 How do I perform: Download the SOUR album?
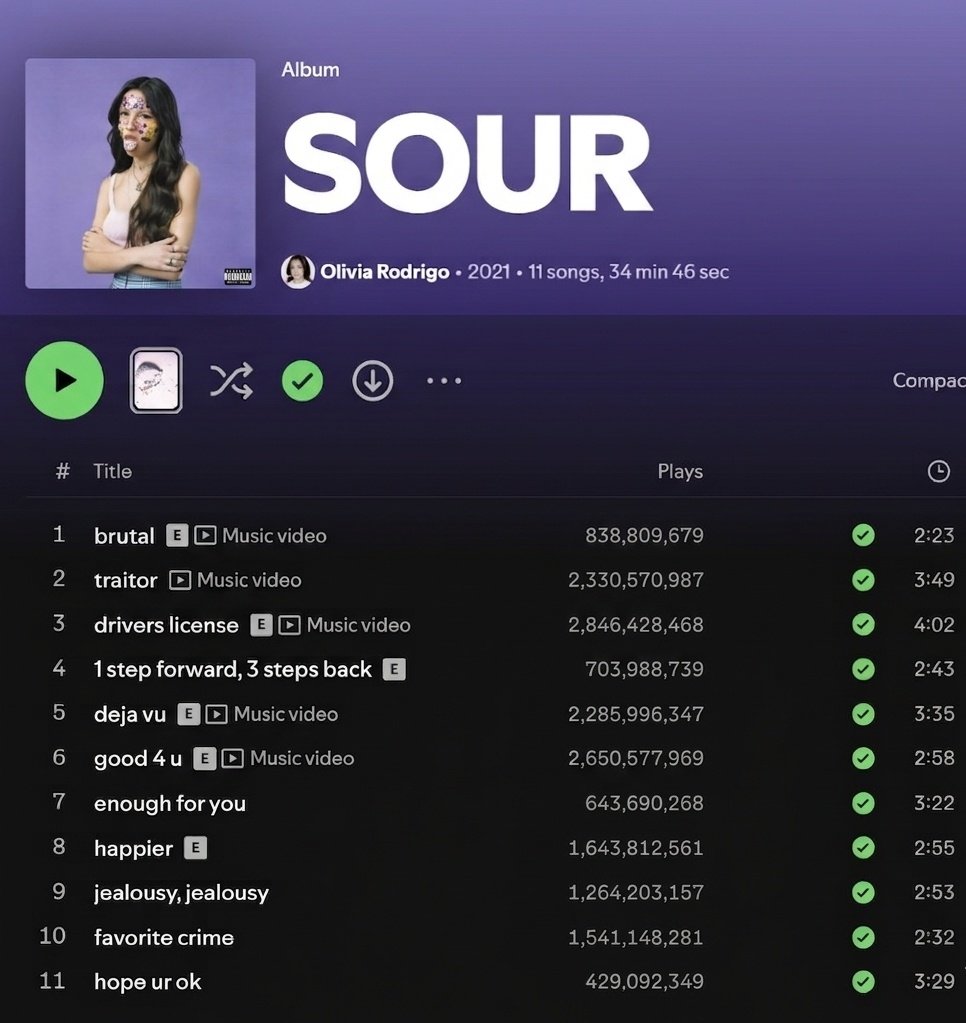click(x=372, y=380)
